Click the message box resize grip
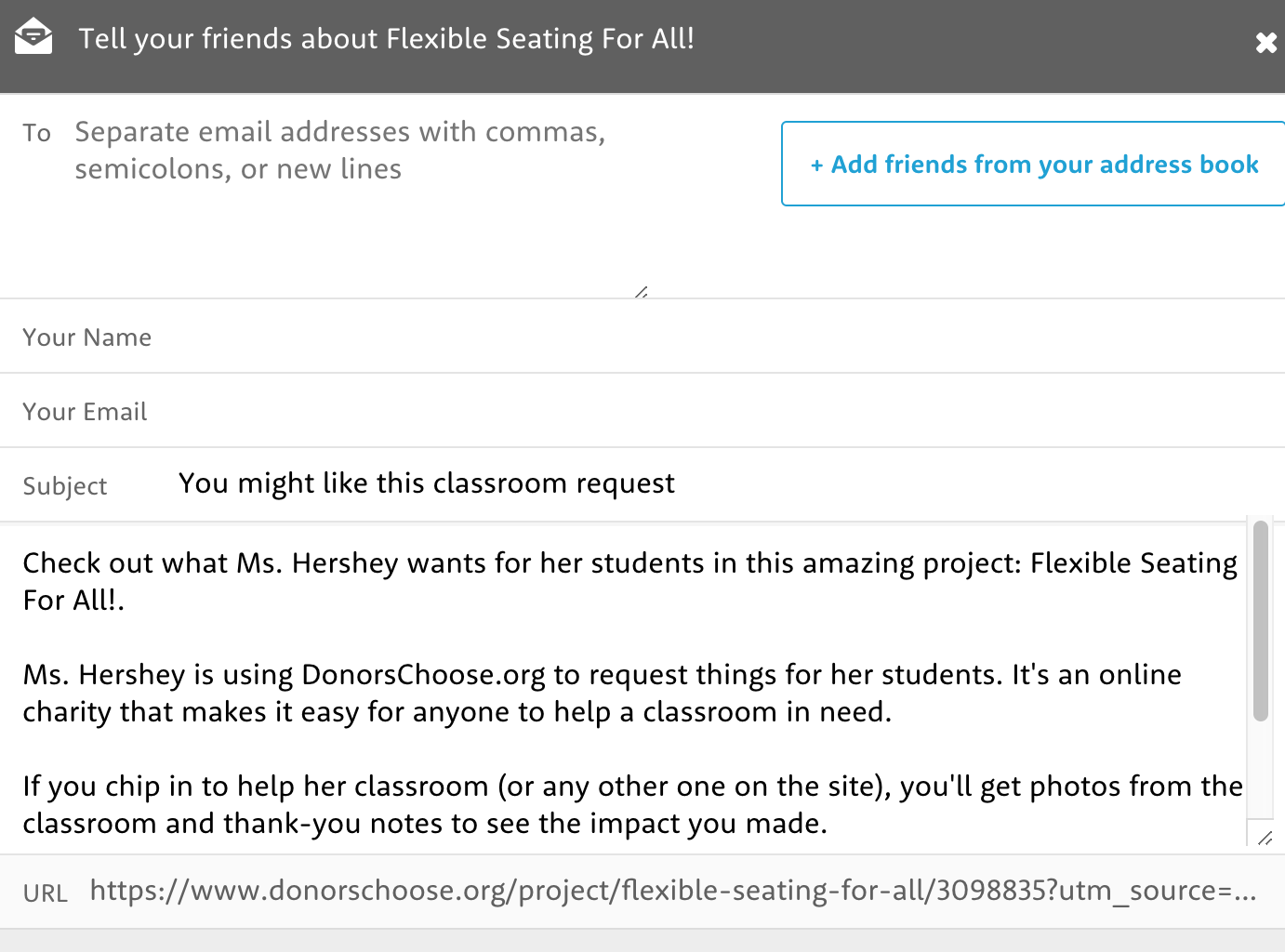This screenshot has width=1285, height=952. click(x=1265, y=838)
